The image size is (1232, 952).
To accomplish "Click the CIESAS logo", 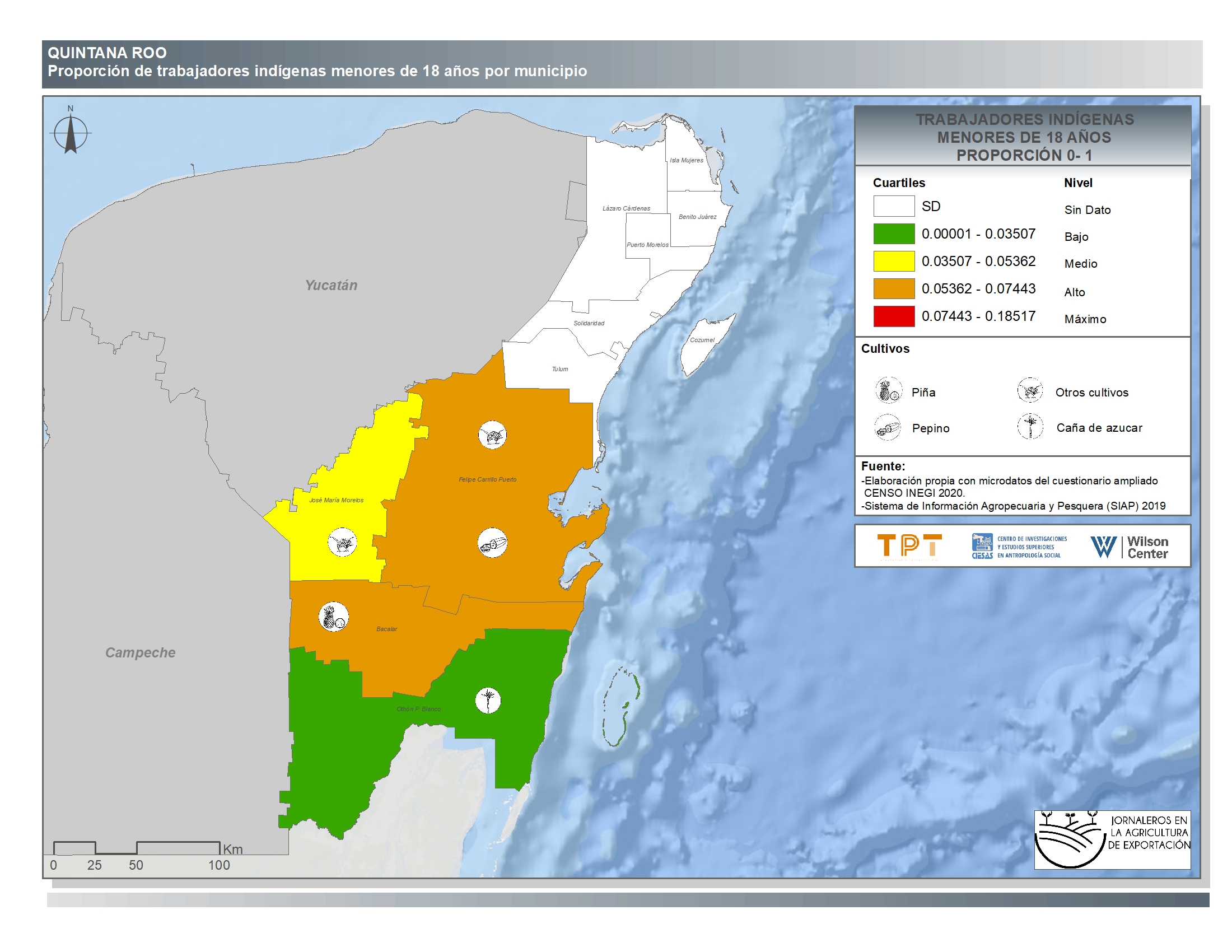I will click(x=1018, y=547).
